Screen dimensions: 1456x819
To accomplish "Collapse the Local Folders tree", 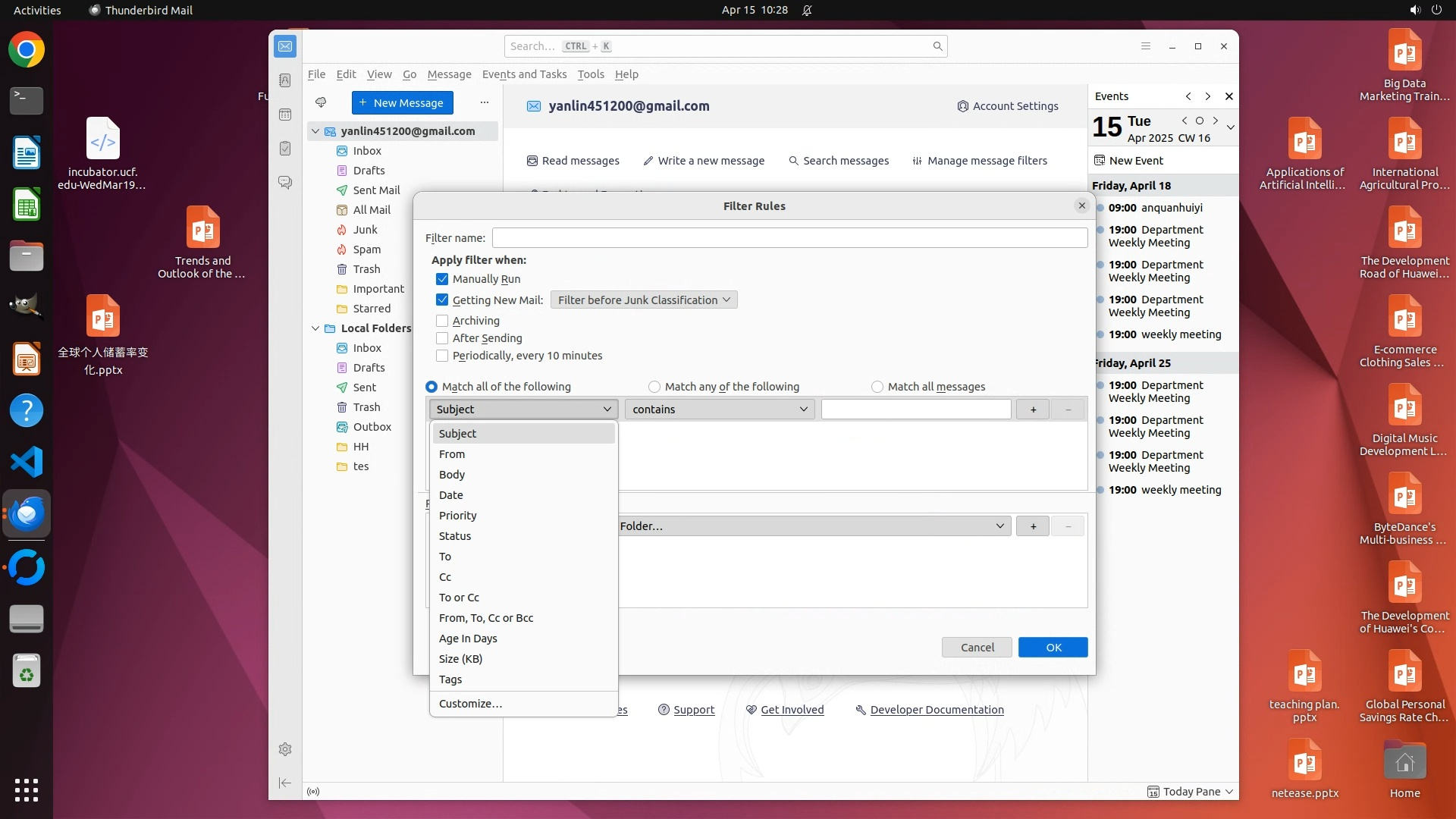I will 315,328.
